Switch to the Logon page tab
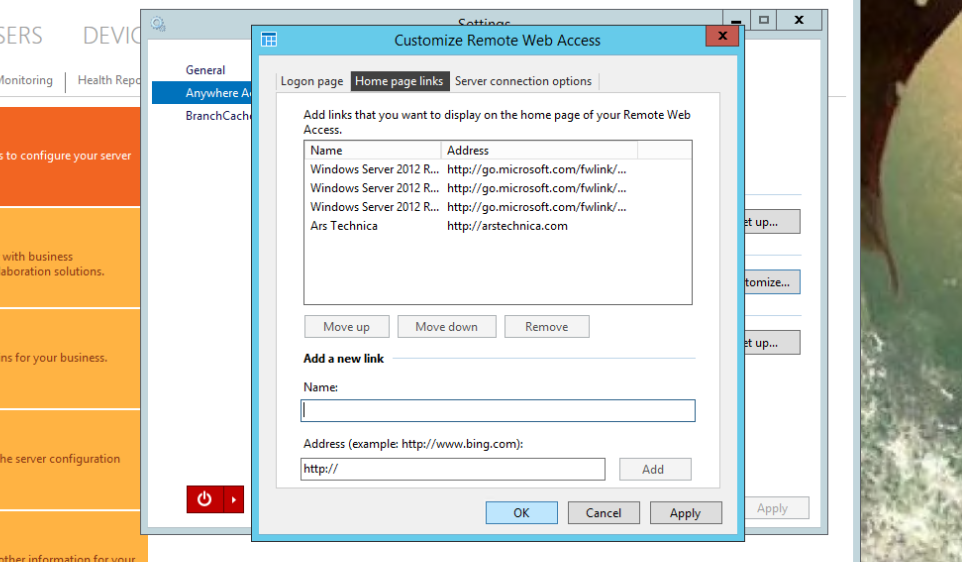Image resolution: width=962 pixels, height=562 pixels. click(312, 81)
